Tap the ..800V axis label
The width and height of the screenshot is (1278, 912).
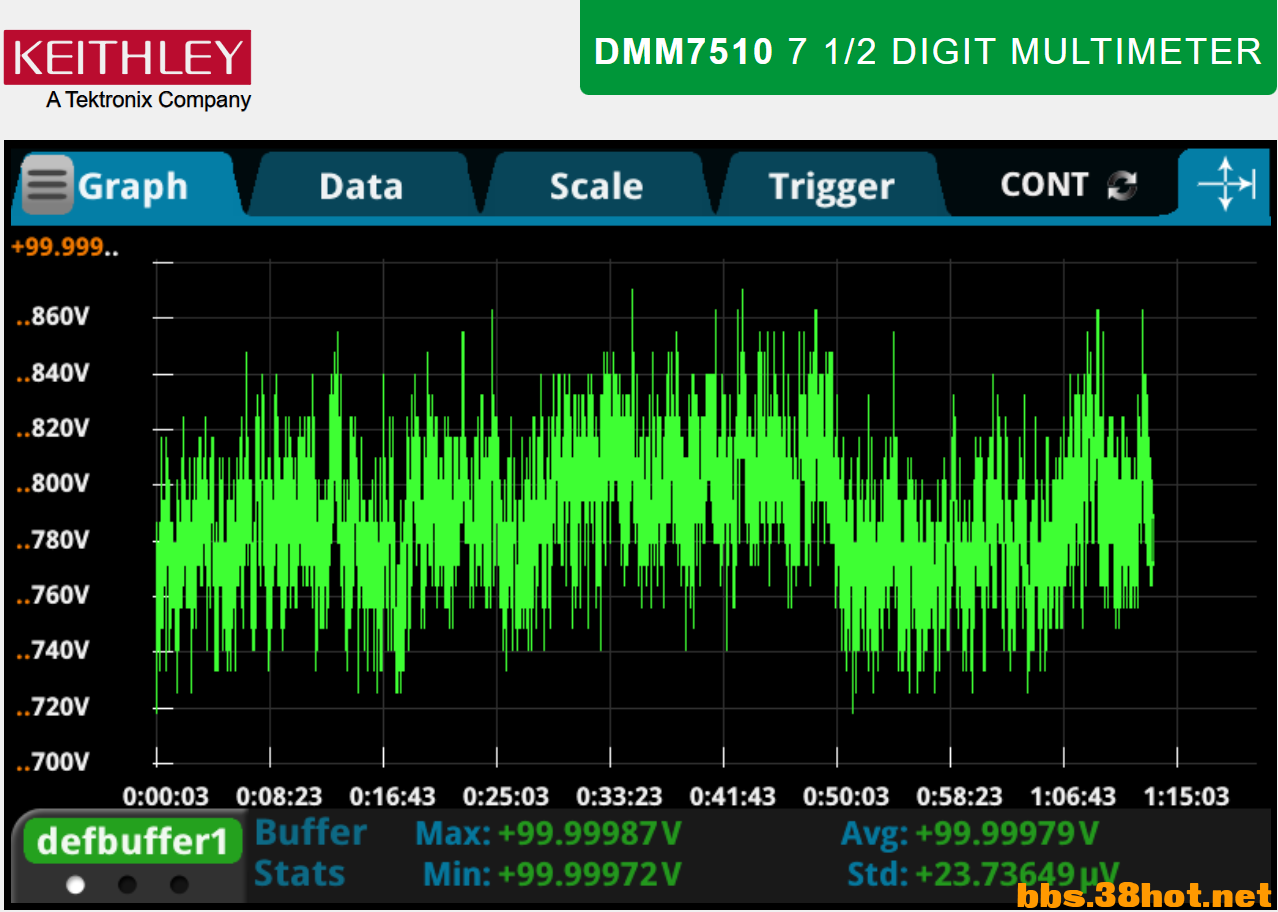pos(52,484)
